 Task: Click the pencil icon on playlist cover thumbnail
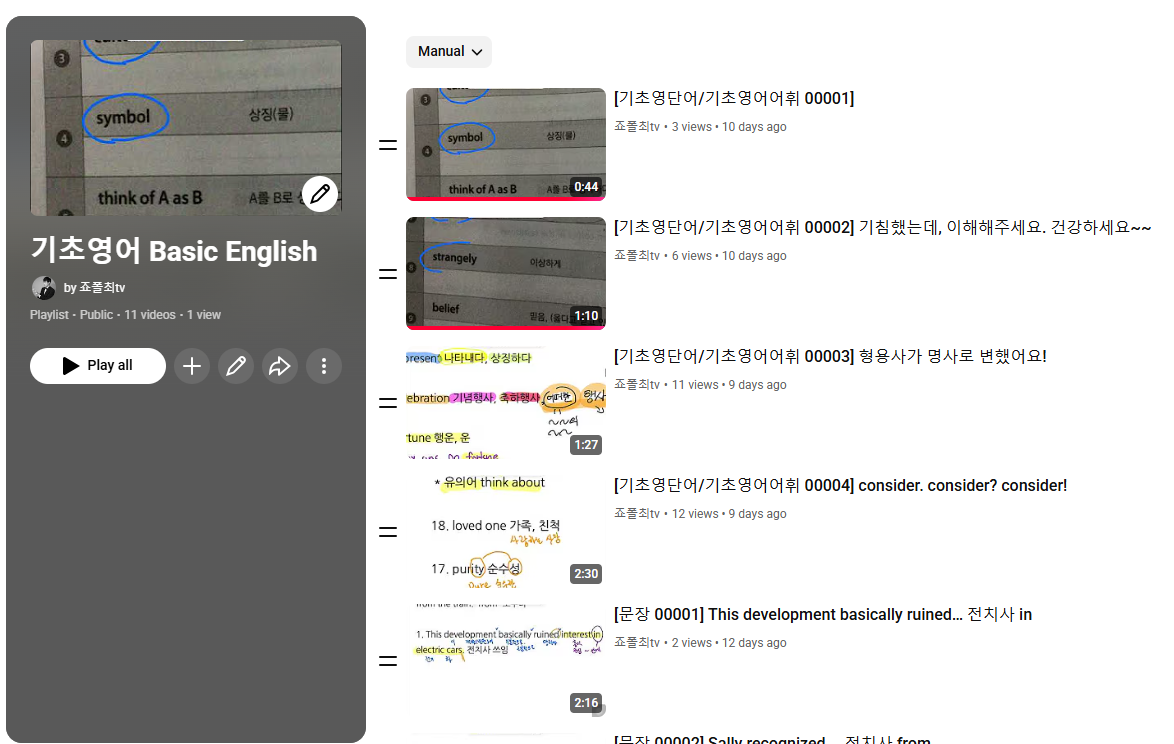click(320, 194)
